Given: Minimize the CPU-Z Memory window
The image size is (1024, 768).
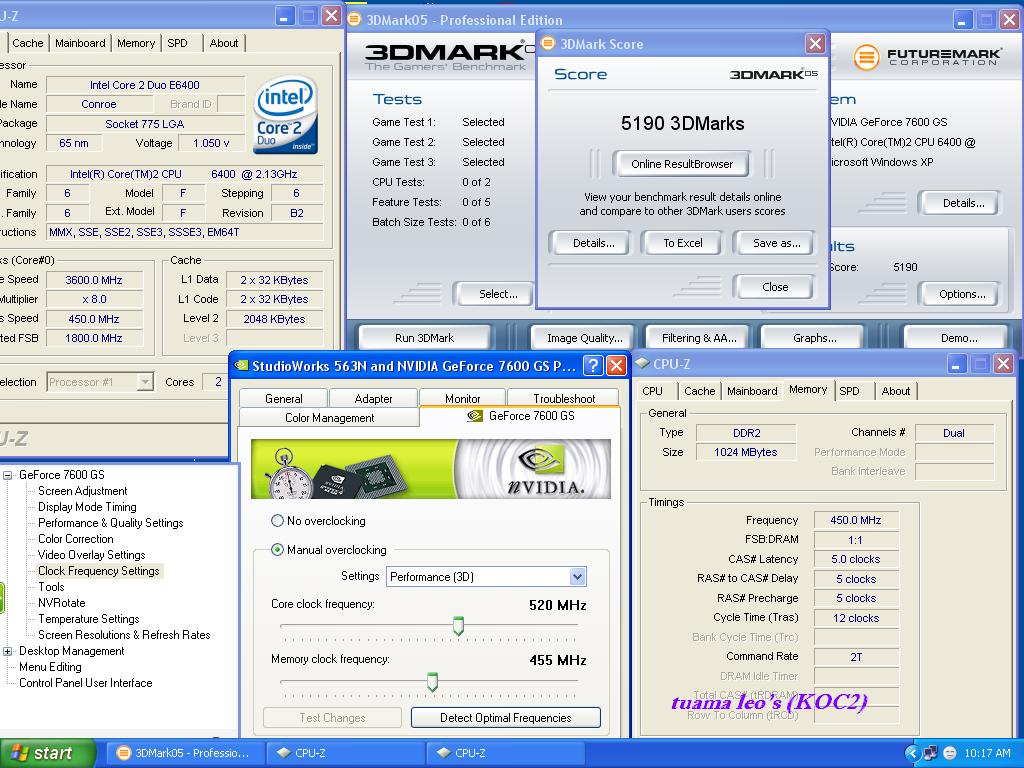Looking at the screenshot, I should coord(955,364).
